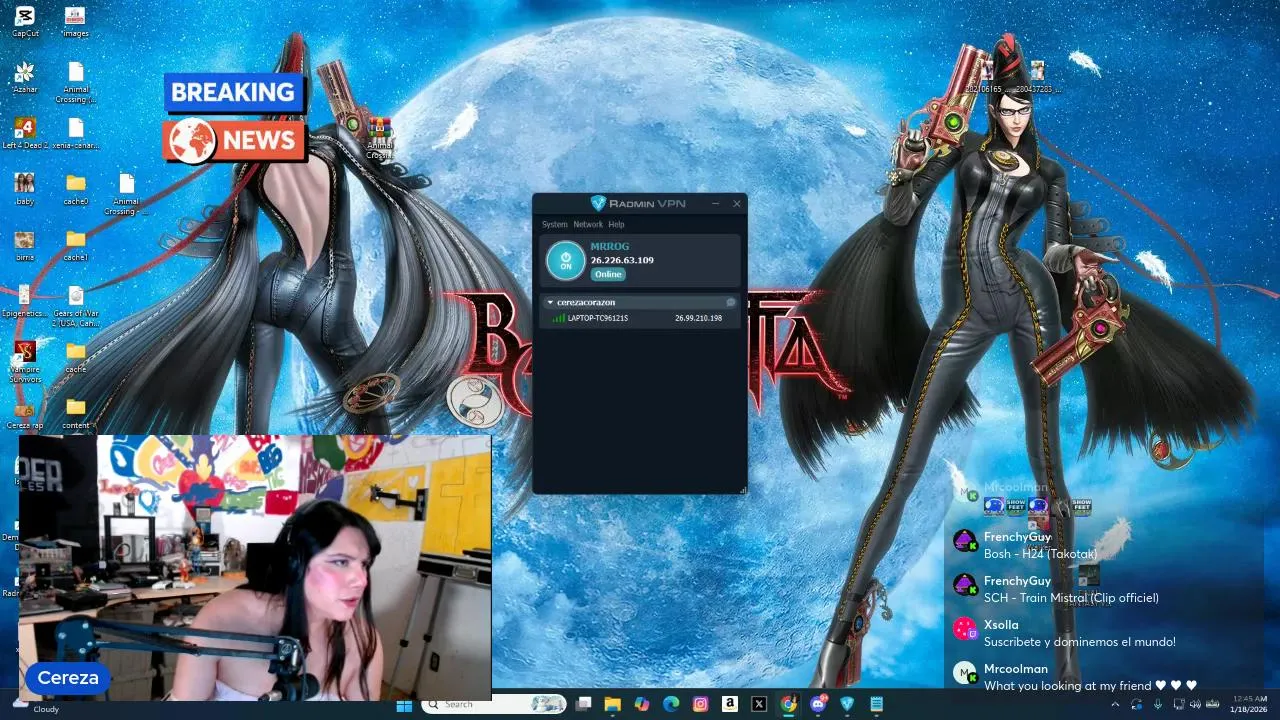Open Copilot from the taskbar
The height and width of the screenshot is (720, 1280).
pos(642,705)
